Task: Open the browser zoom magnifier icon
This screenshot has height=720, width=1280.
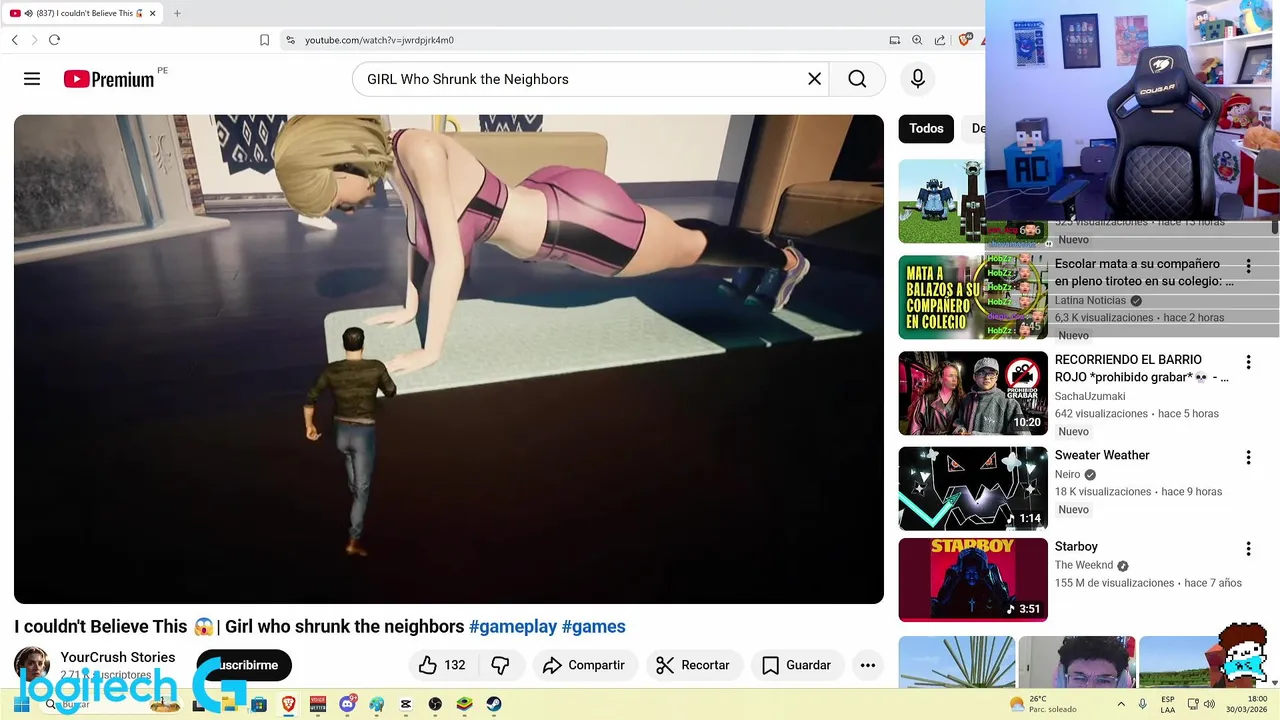Action: point(917,40)
